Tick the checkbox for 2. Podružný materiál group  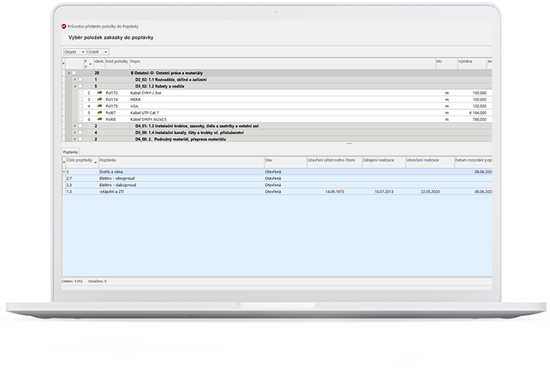[80, 139]
